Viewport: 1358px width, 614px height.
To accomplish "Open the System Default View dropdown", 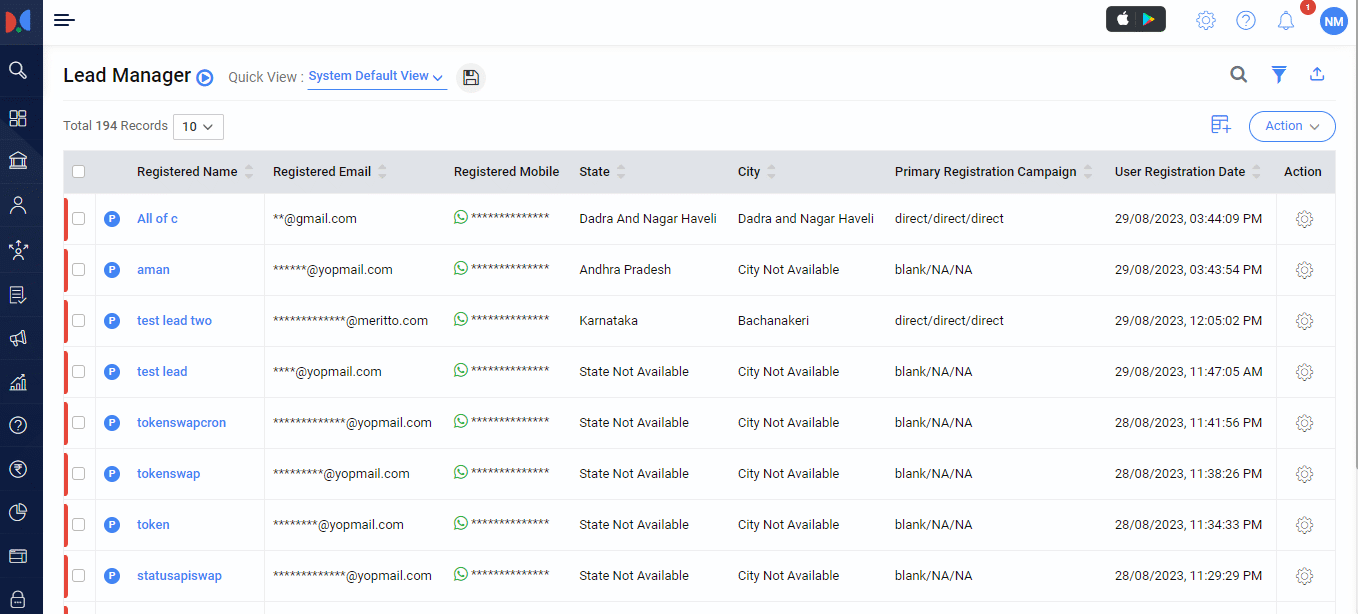I will pos(377,76).
